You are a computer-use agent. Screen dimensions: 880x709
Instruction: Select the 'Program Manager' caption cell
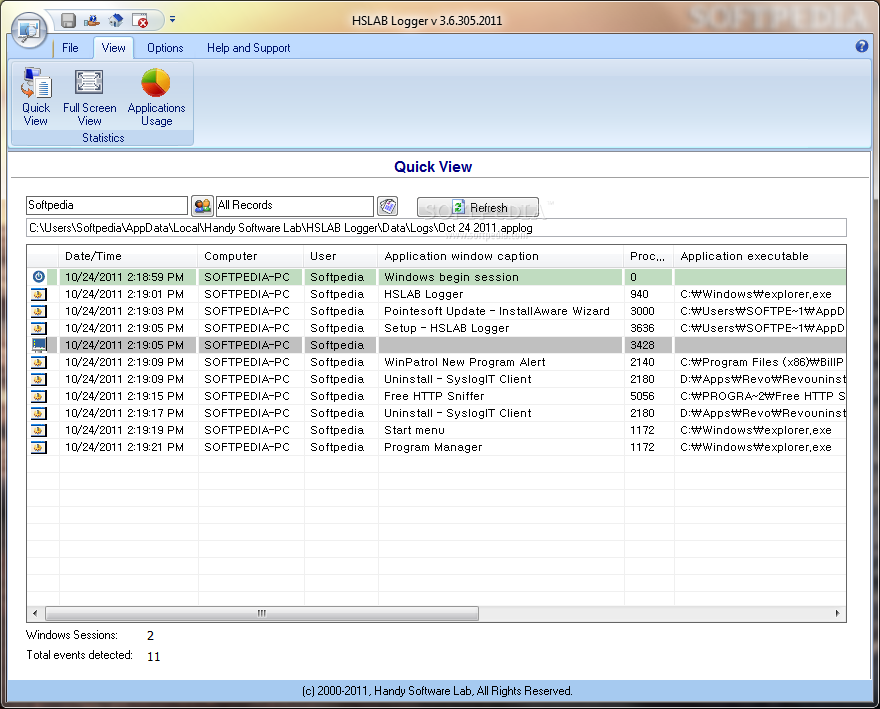click(x=501, y=447)
